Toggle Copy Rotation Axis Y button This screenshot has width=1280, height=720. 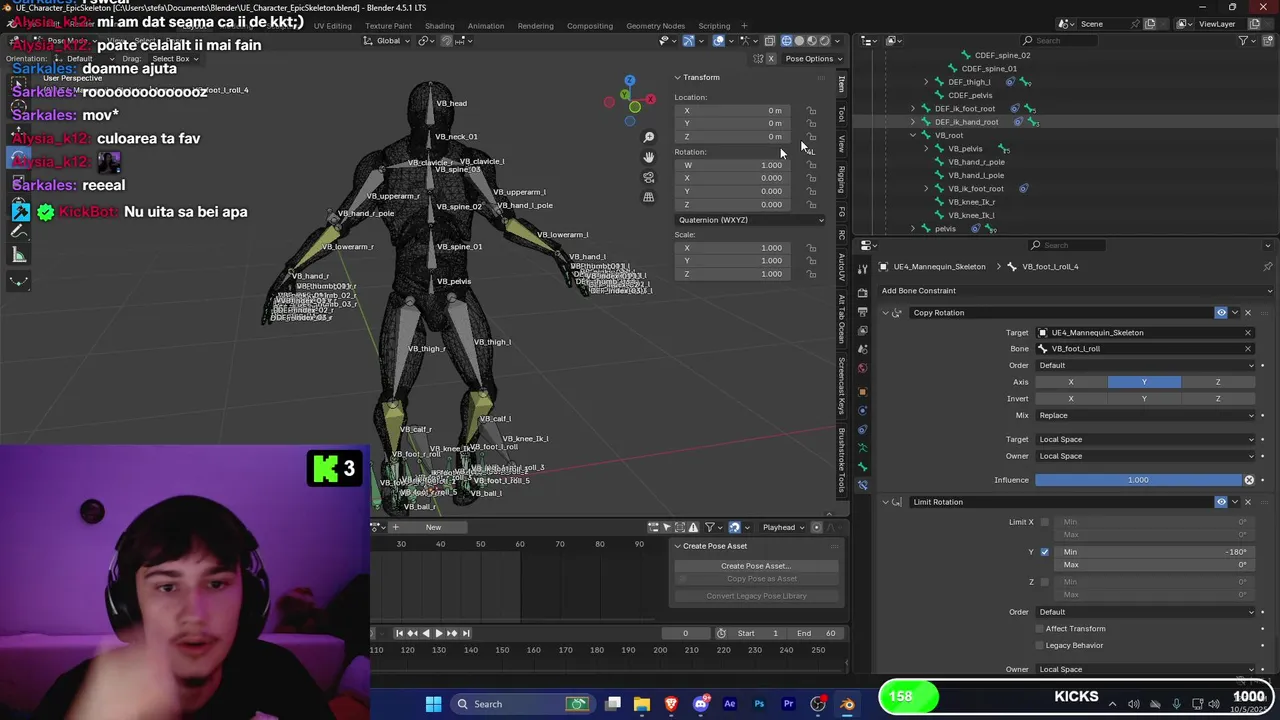1144,382
